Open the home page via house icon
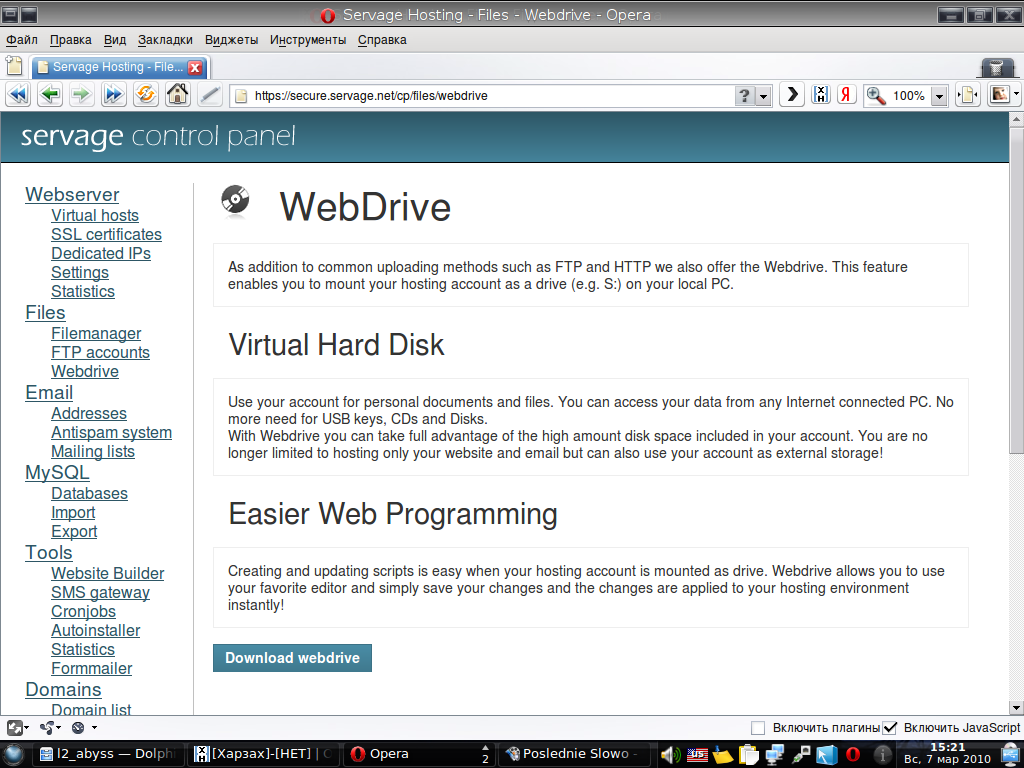 (177, 95)
